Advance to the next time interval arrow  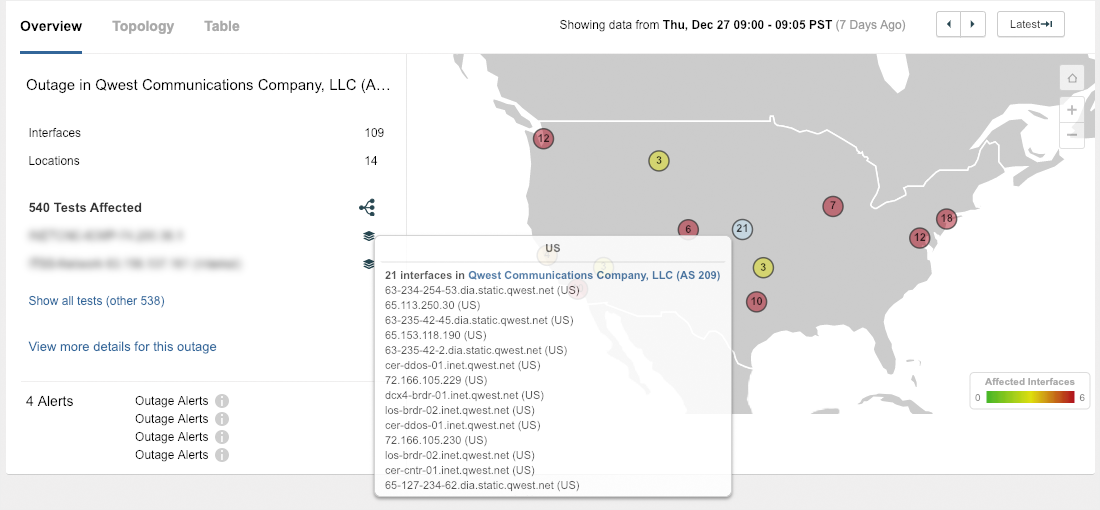coord(973,25)
